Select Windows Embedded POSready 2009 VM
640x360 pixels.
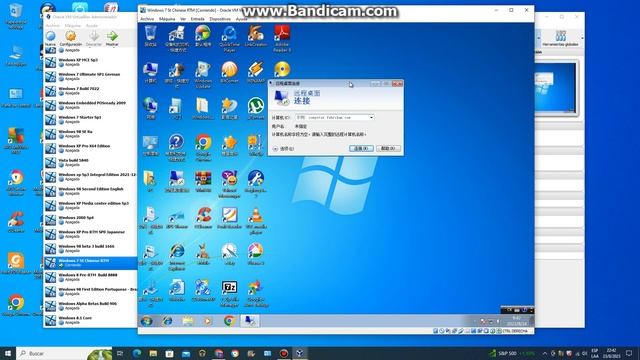90,105
